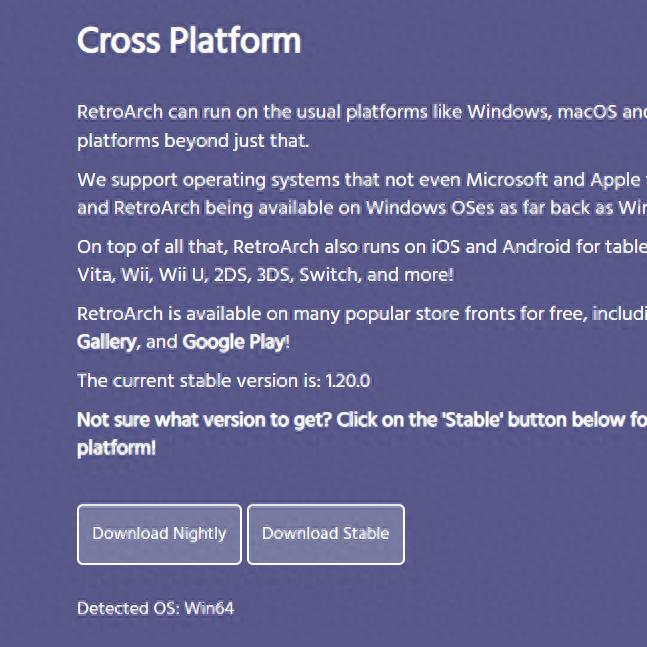Click Vita at the start of console list
647x647 pixels.
(94, 274)
